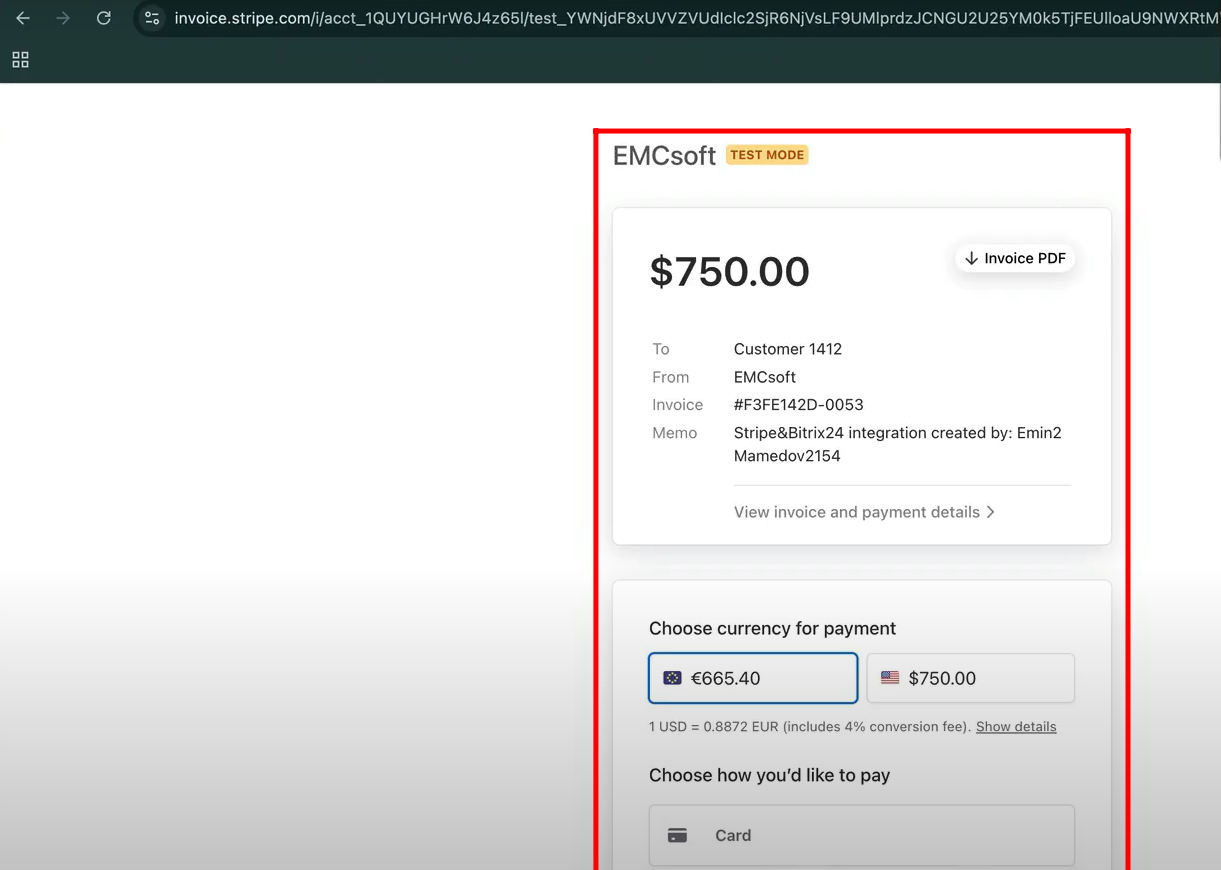Image resolution: width=1221 pixels, height=870 pixels.
Task: Click the browser forward arrow
Action: coord(63,18)
